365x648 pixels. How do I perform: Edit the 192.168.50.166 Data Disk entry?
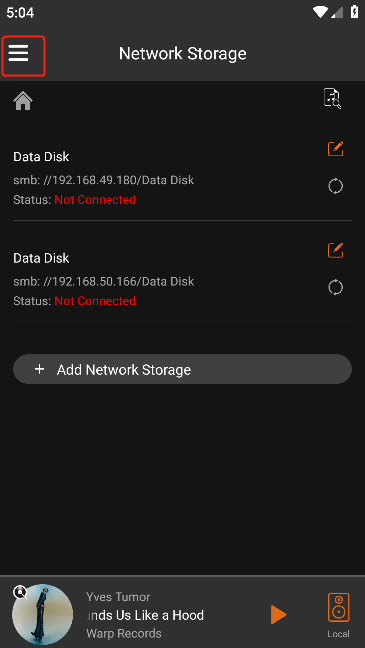[335, 250]
